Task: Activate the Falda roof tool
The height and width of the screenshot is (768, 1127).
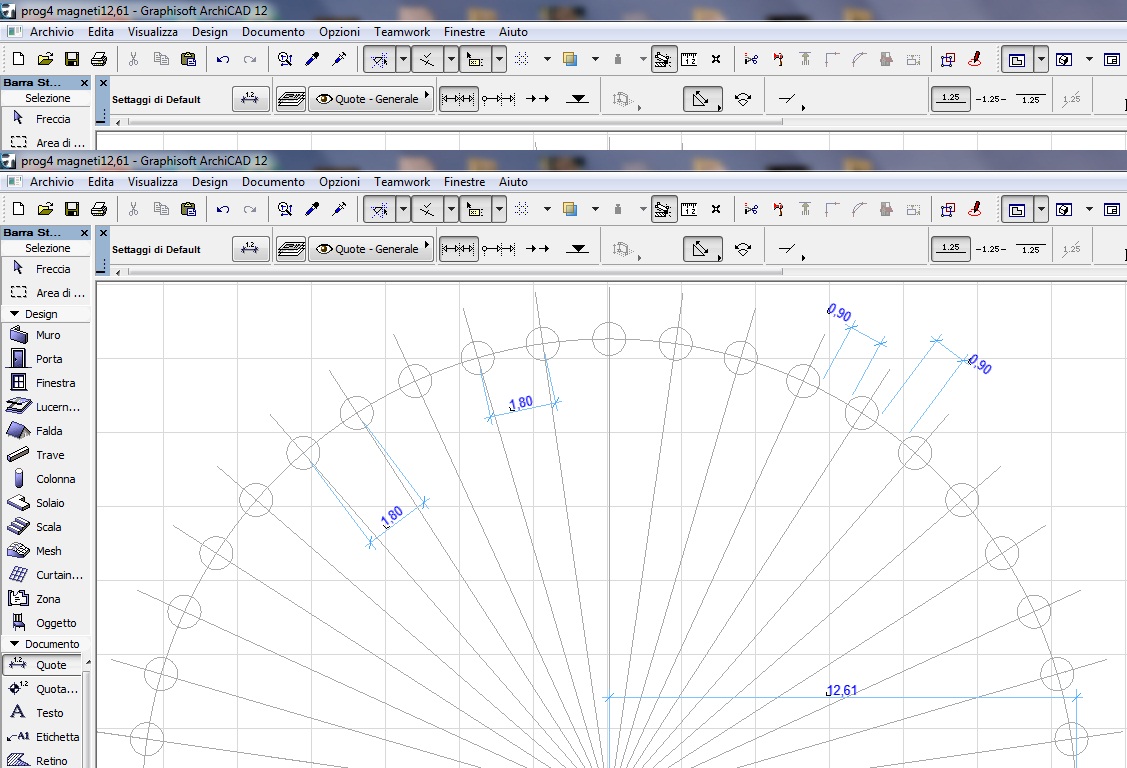Action: click(48, 431)
